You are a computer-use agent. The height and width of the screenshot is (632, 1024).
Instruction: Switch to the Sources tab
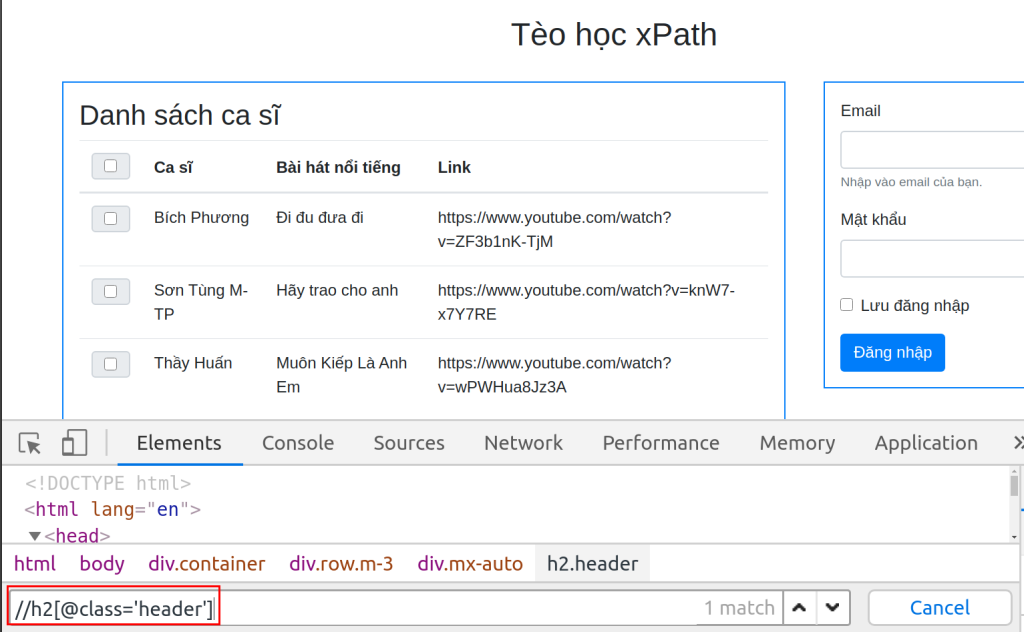point(409,443)
